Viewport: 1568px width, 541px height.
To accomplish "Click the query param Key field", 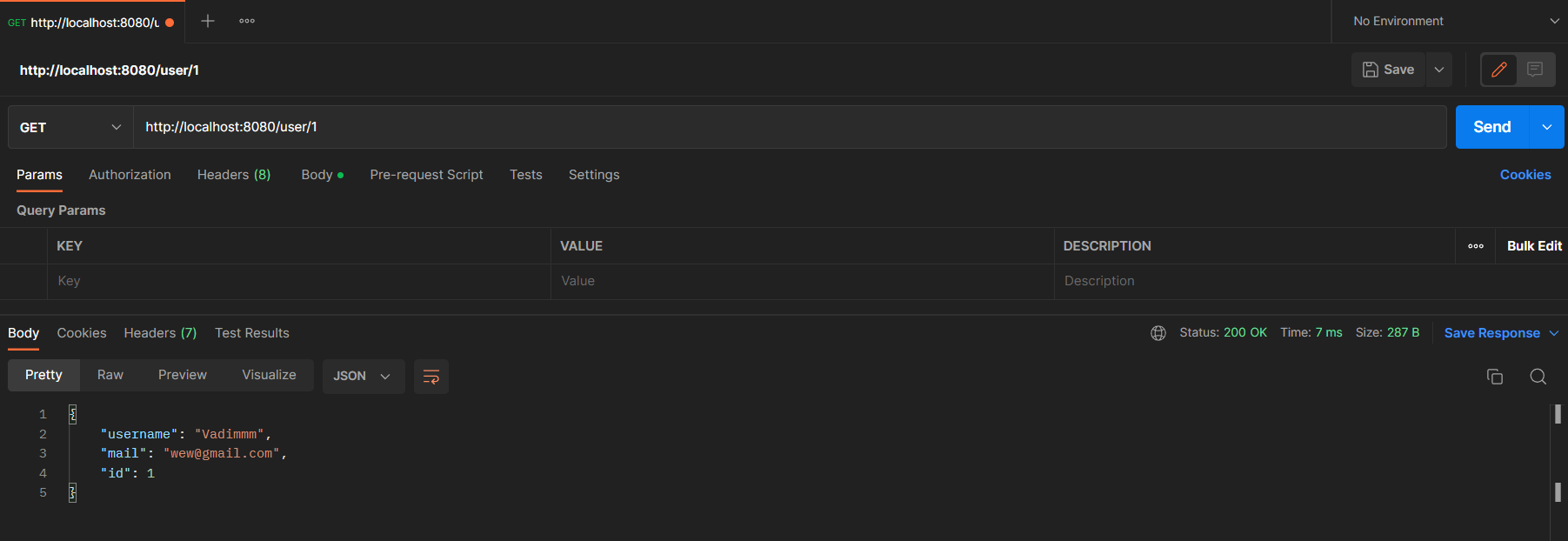I will click(296, 281).
